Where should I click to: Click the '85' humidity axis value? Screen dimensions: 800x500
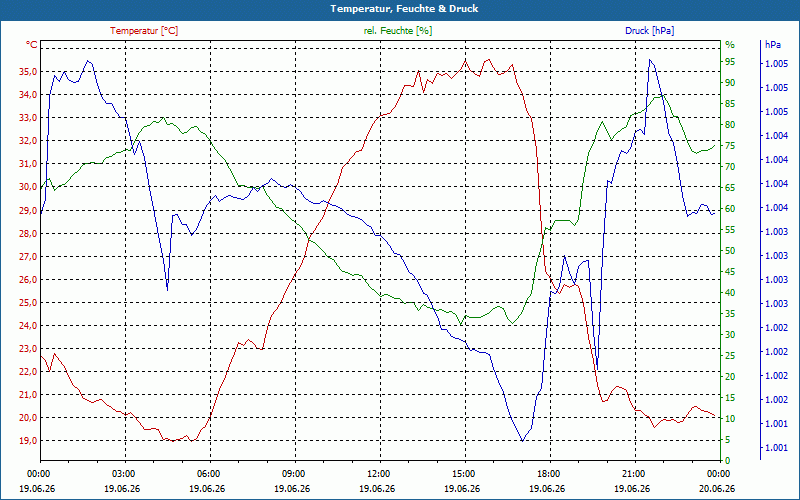[730, 104]
